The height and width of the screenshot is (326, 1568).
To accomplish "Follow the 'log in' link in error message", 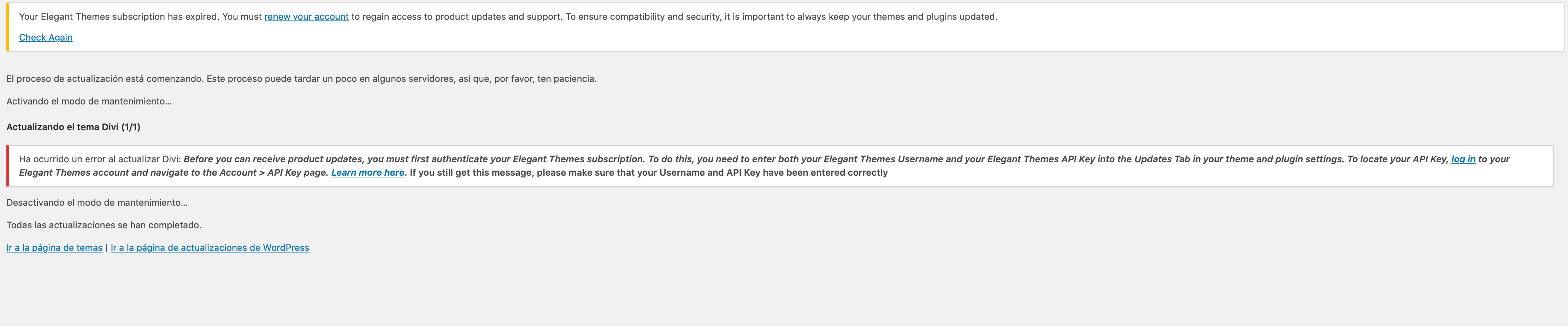I will (x=1463, y=159).
